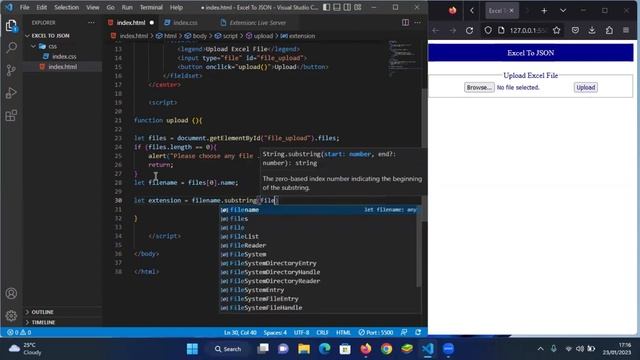
Task: Open the File menu
Action: [24, 7]
